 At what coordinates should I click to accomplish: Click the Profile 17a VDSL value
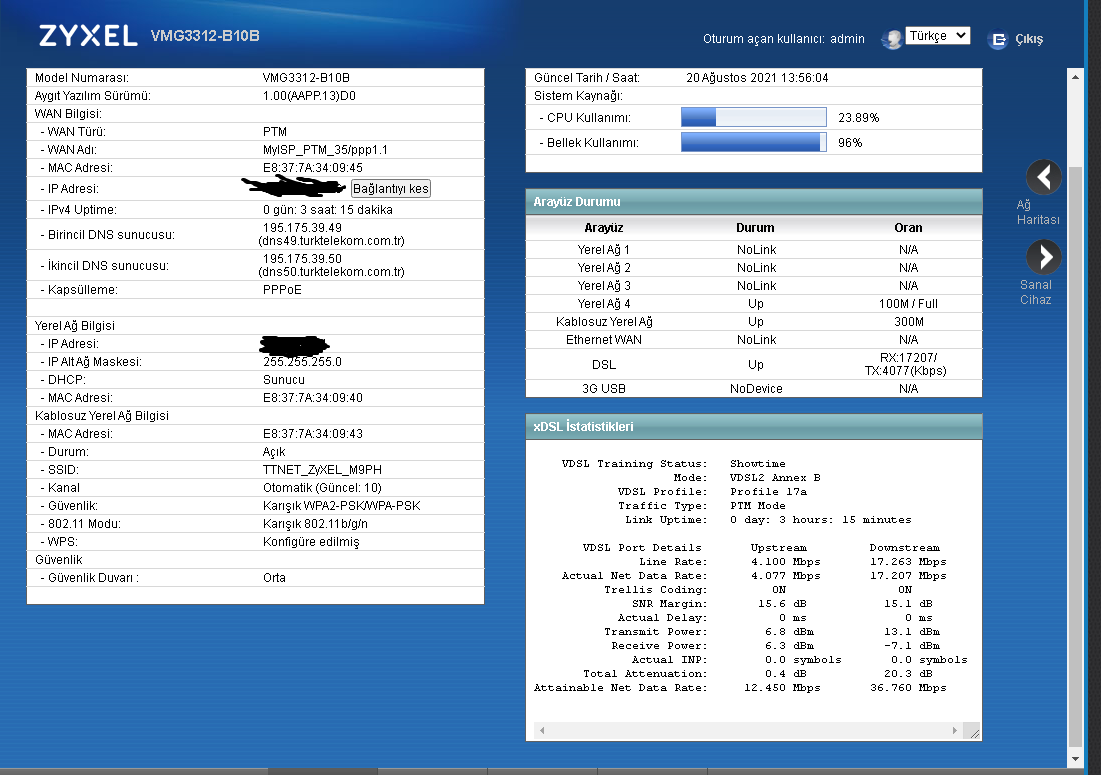click(x=768, y=492)
